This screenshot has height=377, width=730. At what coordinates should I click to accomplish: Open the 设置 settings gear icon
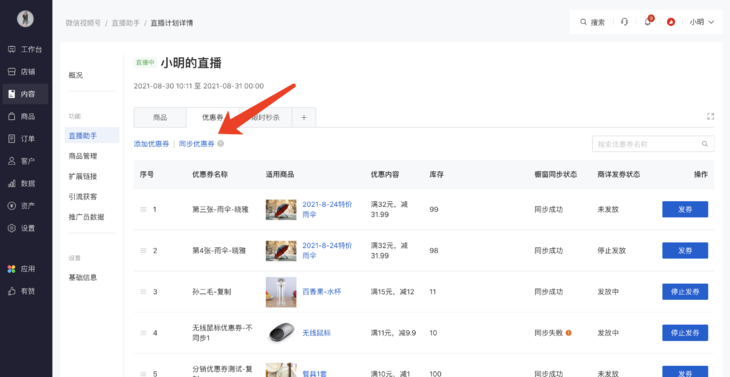12,228
